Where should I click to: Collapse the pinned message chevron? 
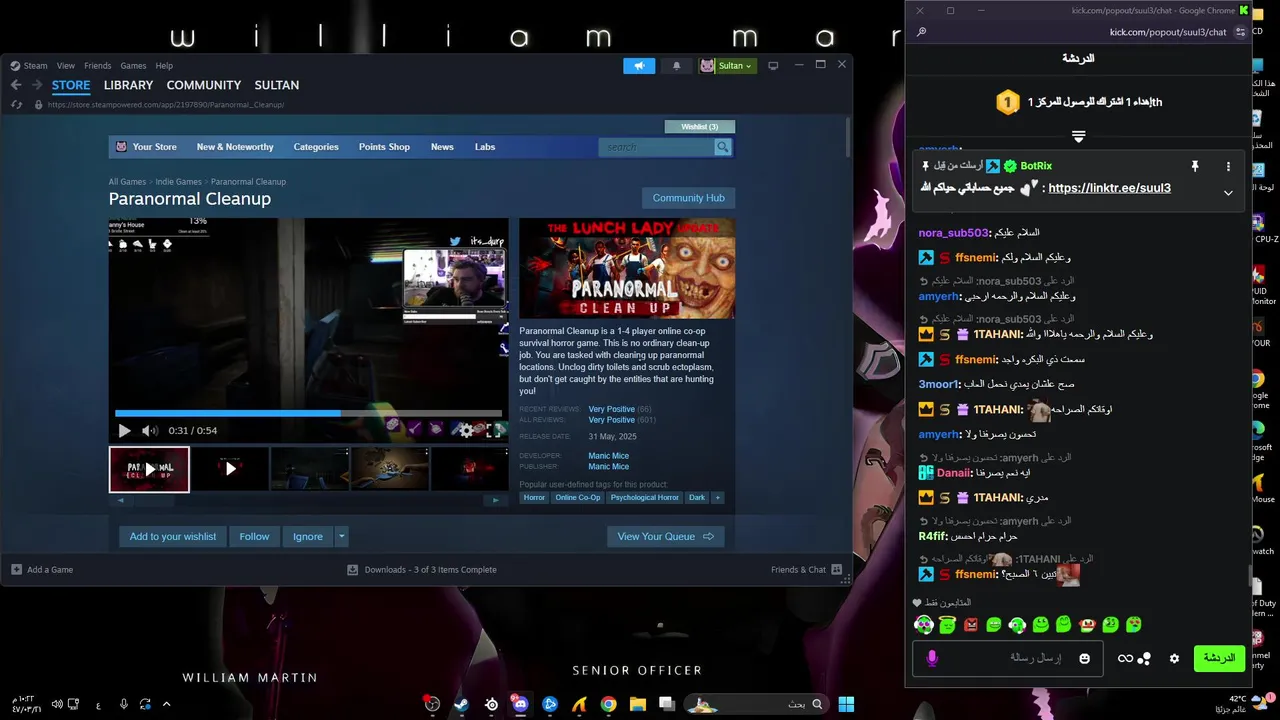1228,193
